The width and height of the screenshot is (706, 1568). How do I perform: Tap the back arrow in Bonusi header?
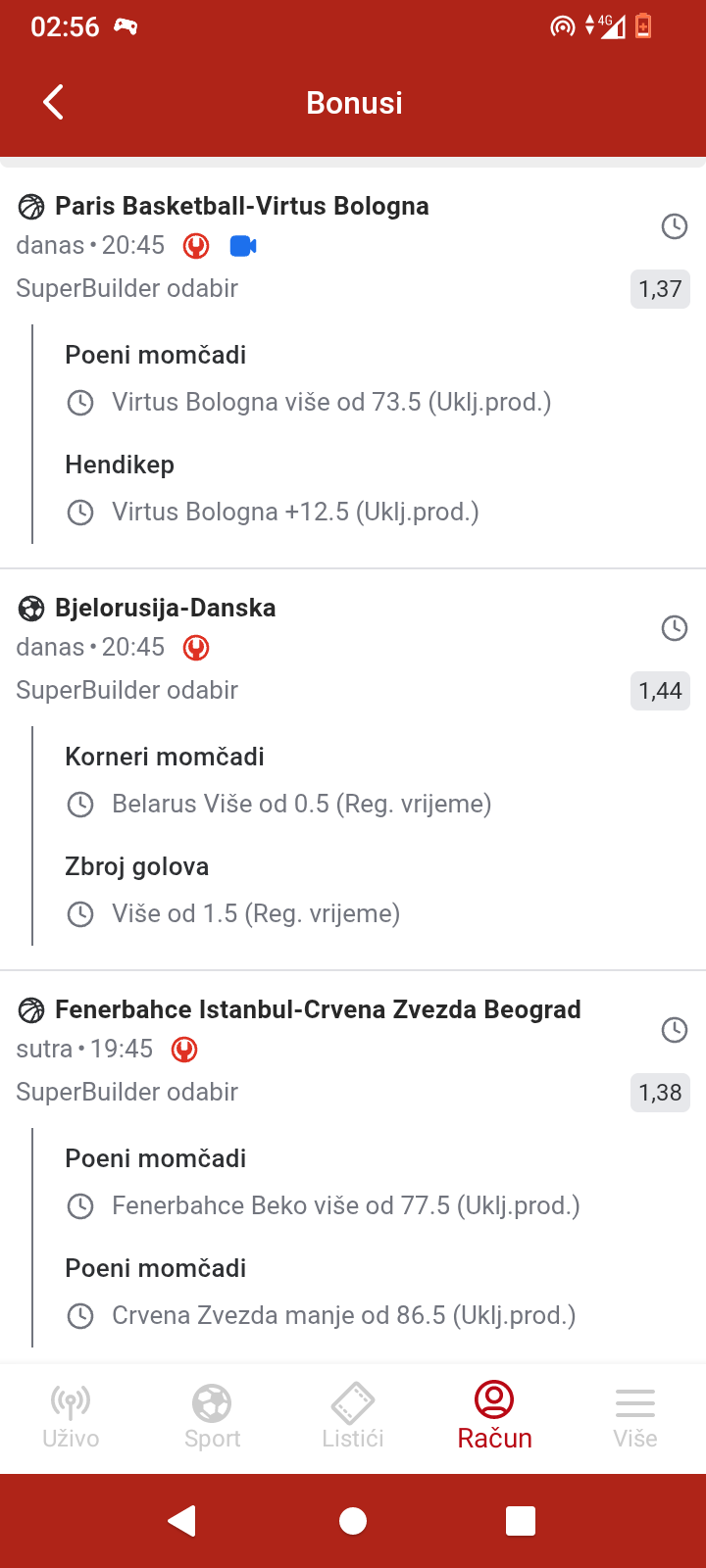(54, 102)
